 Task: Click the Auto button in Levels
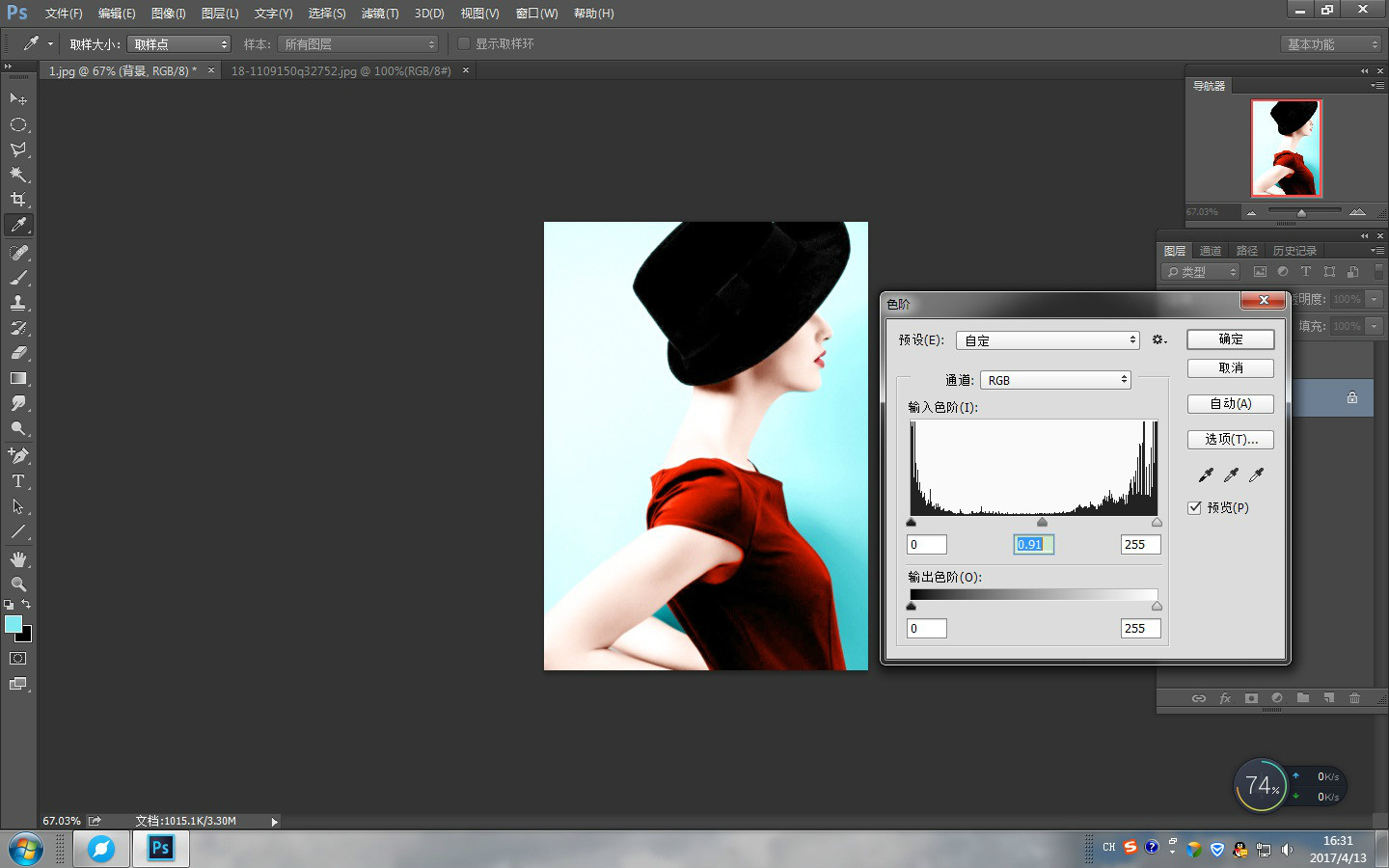pos(1230,404)
